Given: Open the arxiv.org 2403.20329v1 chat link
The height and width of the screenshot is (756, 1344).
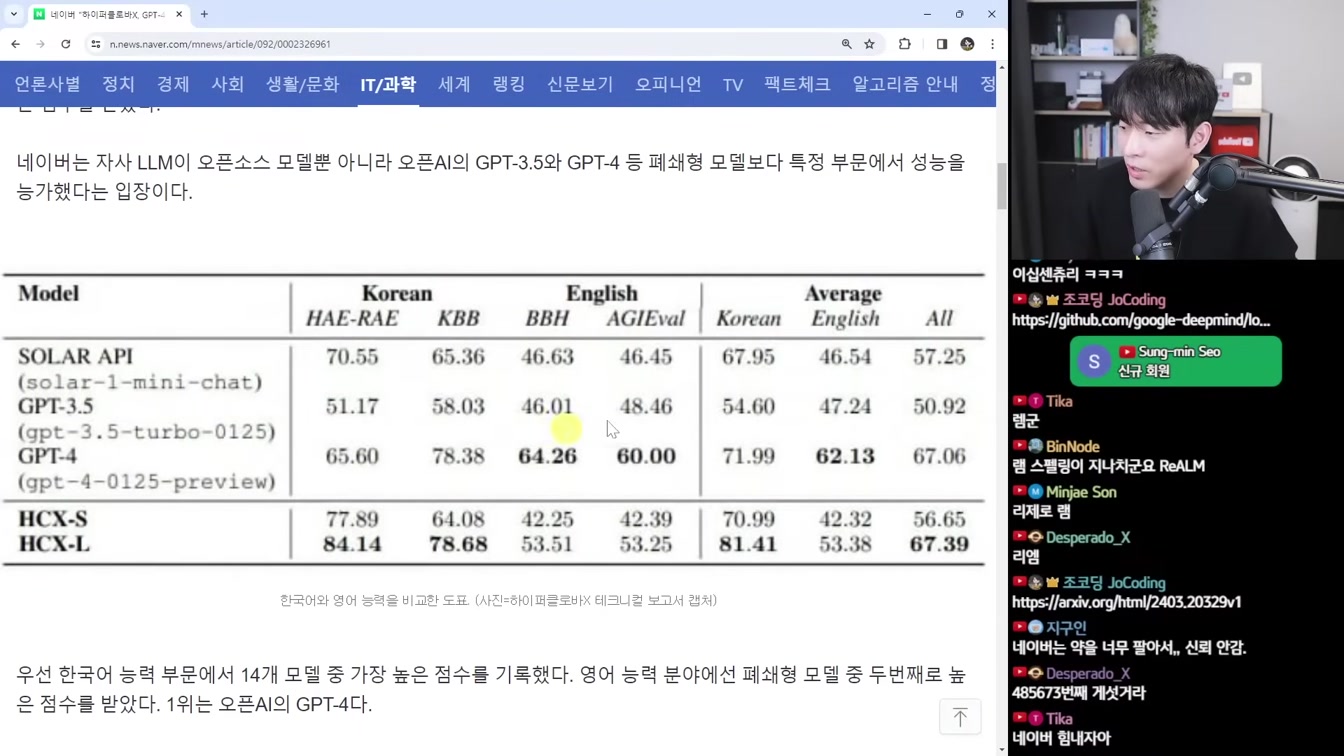Looking at the screenshot, I should pyautogui.click(x=1127, y=602).
